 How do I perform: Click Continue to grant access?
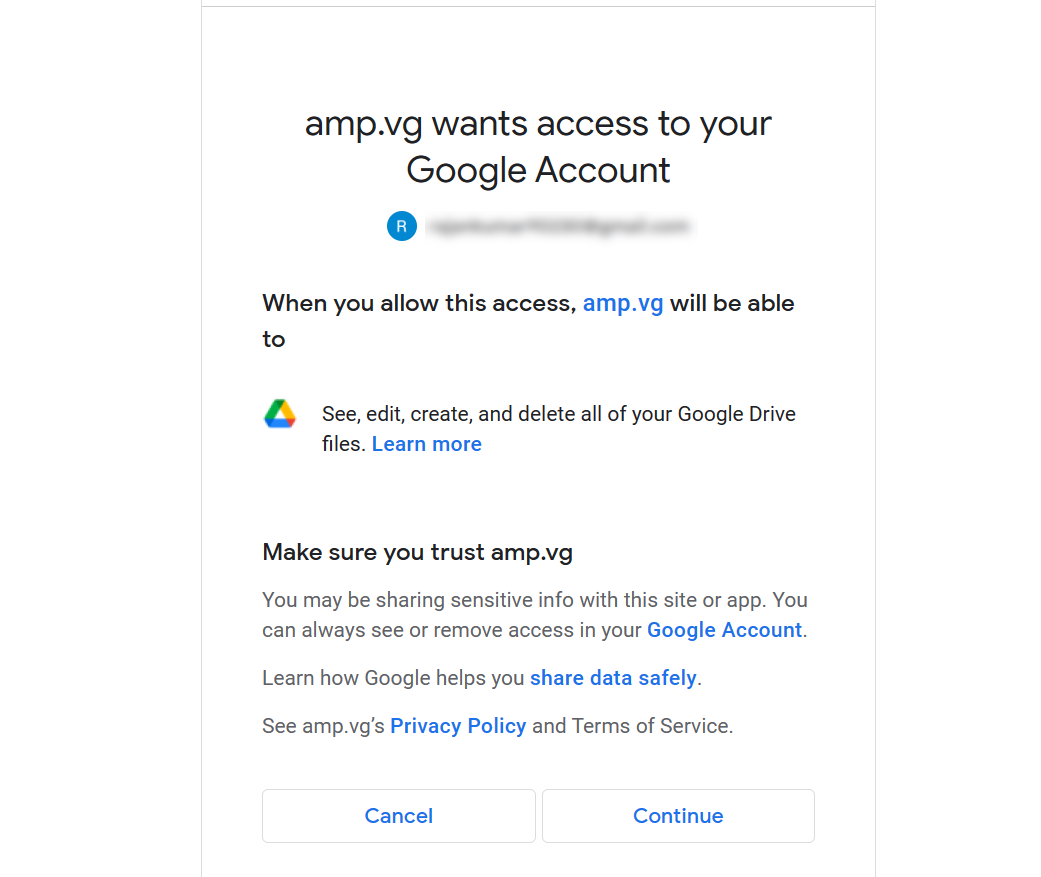click(678, 816)
